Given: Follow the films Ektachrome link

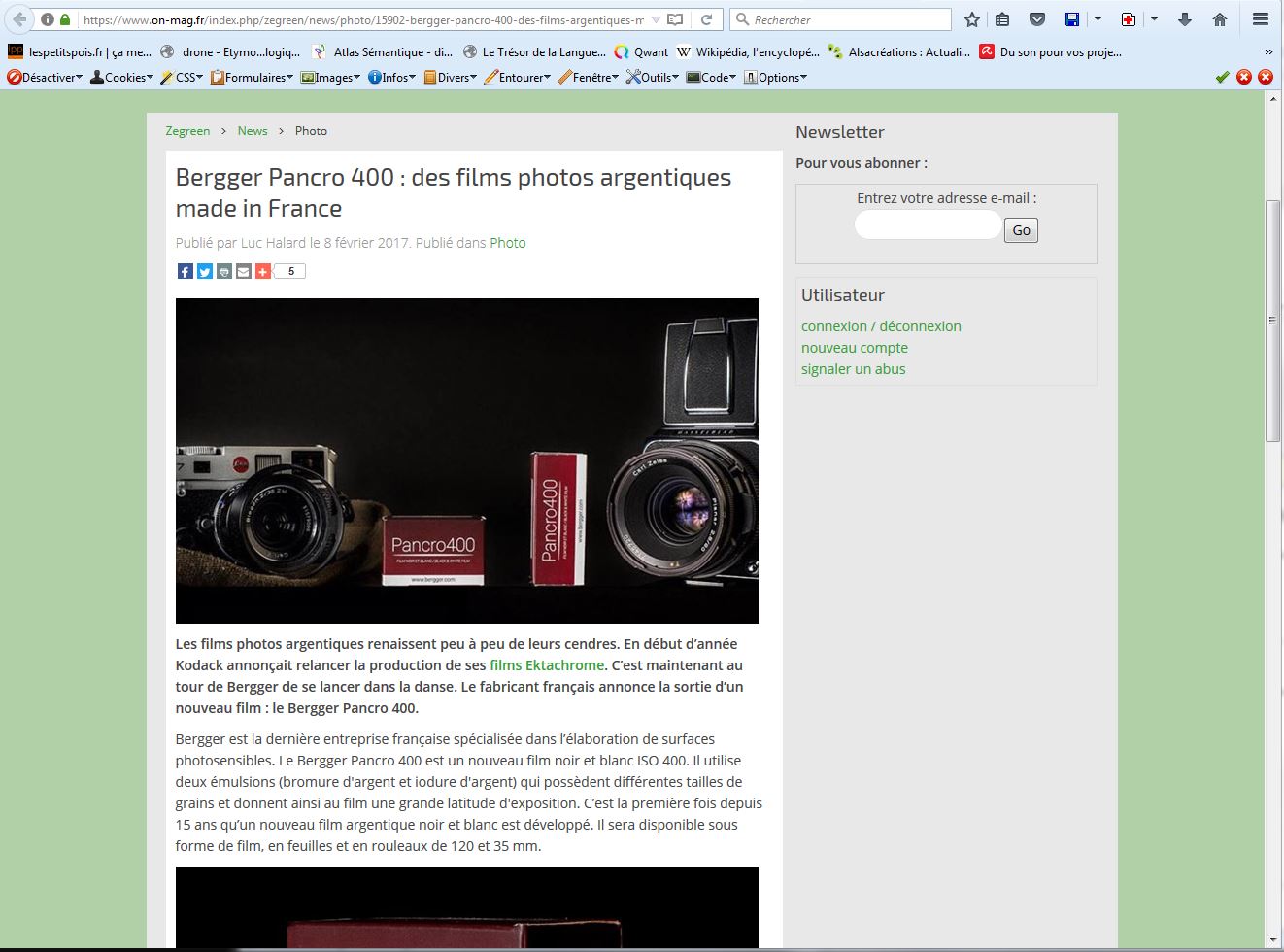Looking at the screenshot, I should tap(547, 665).
